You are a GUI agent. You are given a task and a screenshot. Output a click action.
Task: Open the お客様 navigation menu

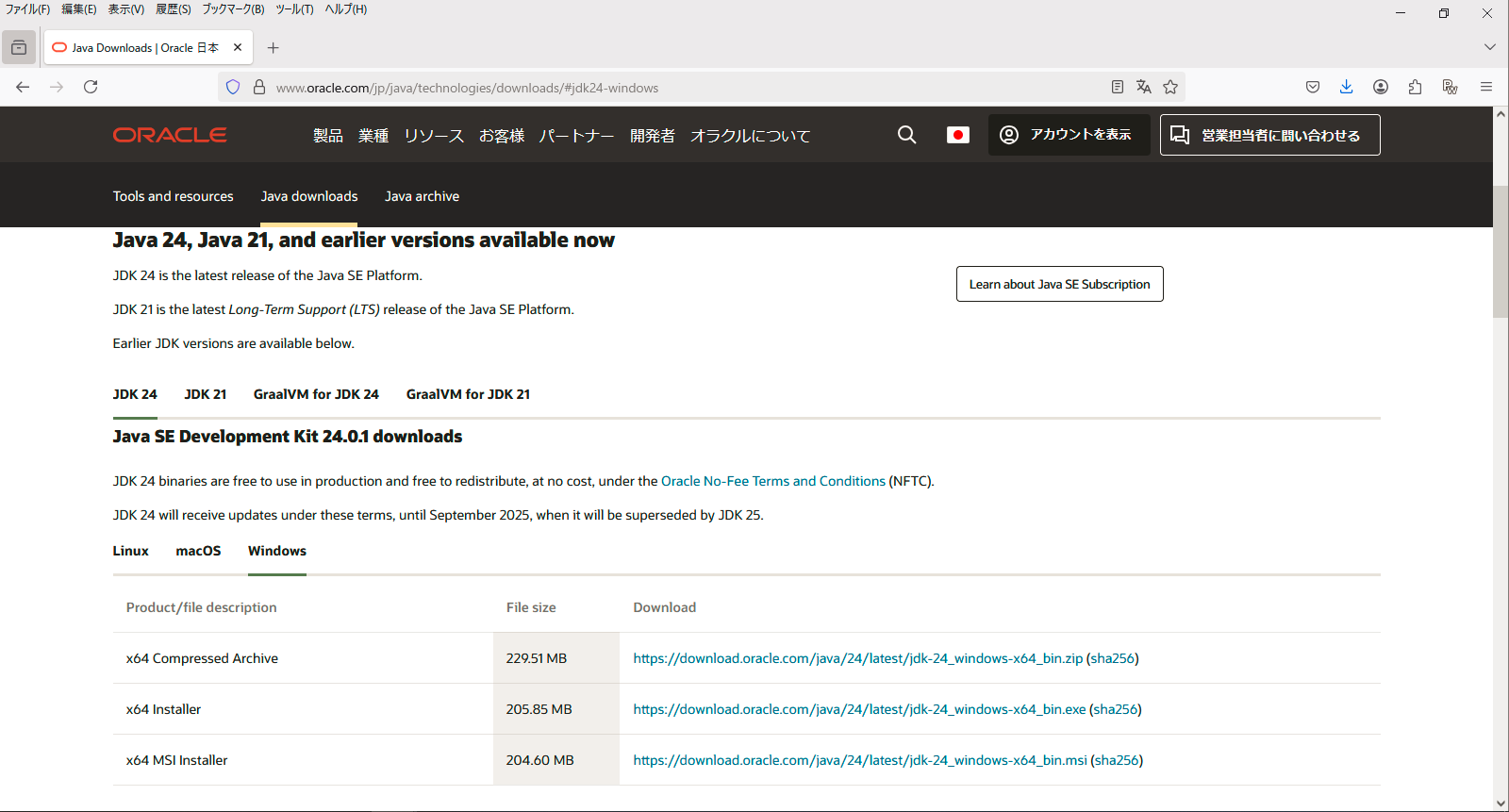click(502, 136)
